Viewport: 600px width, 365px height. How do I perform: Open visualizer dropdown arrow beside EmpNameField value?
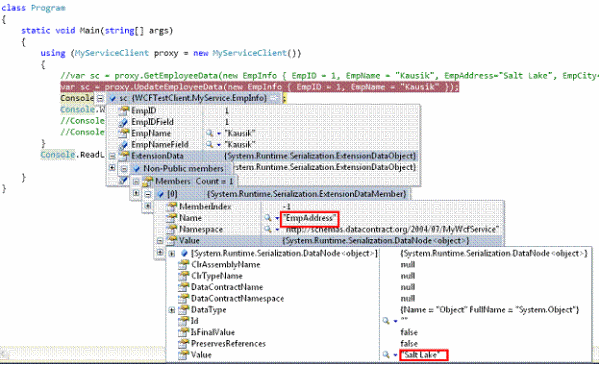(219, 145)
